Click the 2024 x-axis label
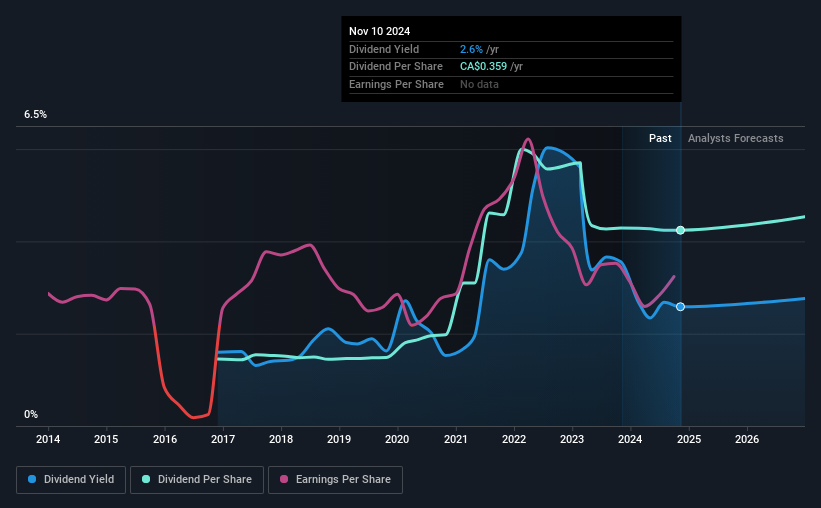821x508 pixels. pyautogui.click(x=630, y=439)
